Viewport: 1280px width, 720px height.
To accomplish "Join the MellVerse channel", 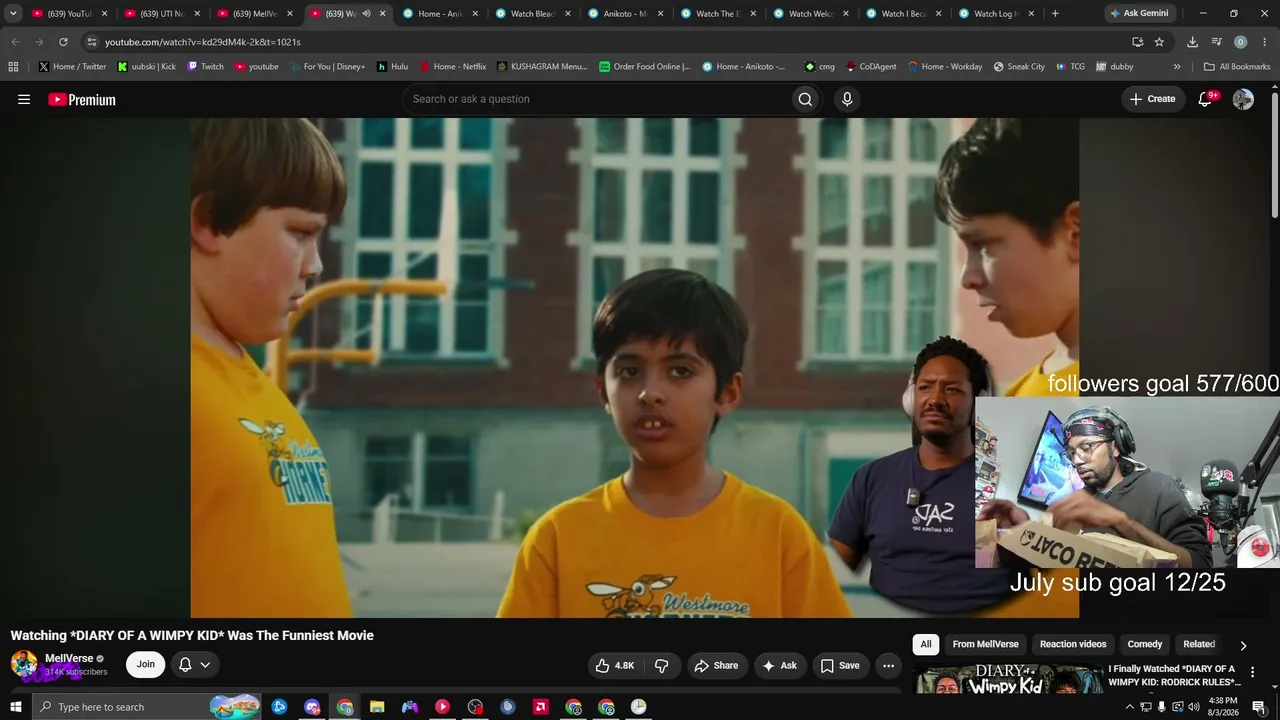I will tap(146, 665).
